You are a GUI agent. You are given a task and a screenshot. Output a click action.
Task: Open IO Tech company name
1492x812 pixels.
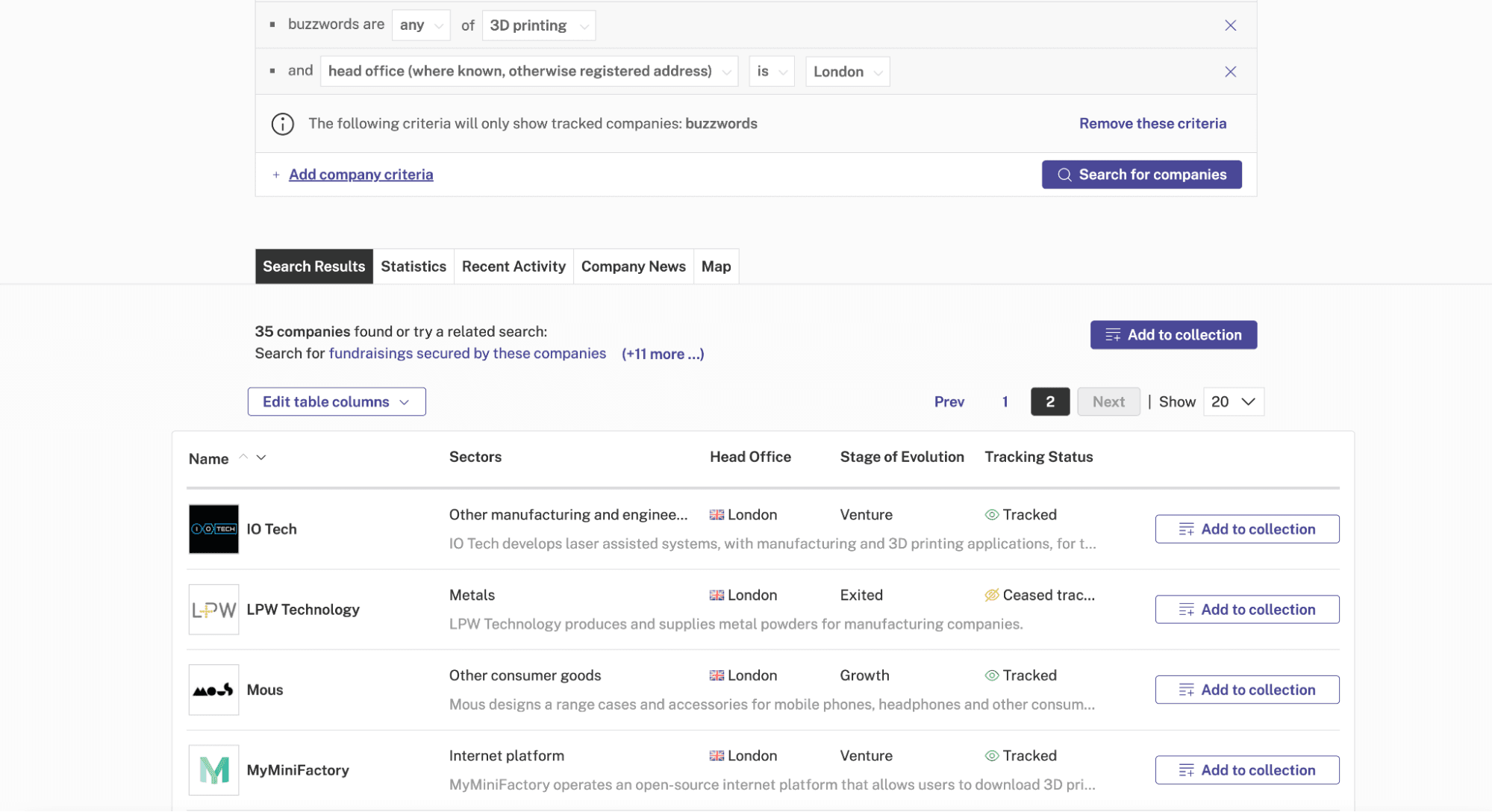tap(272, 529)
